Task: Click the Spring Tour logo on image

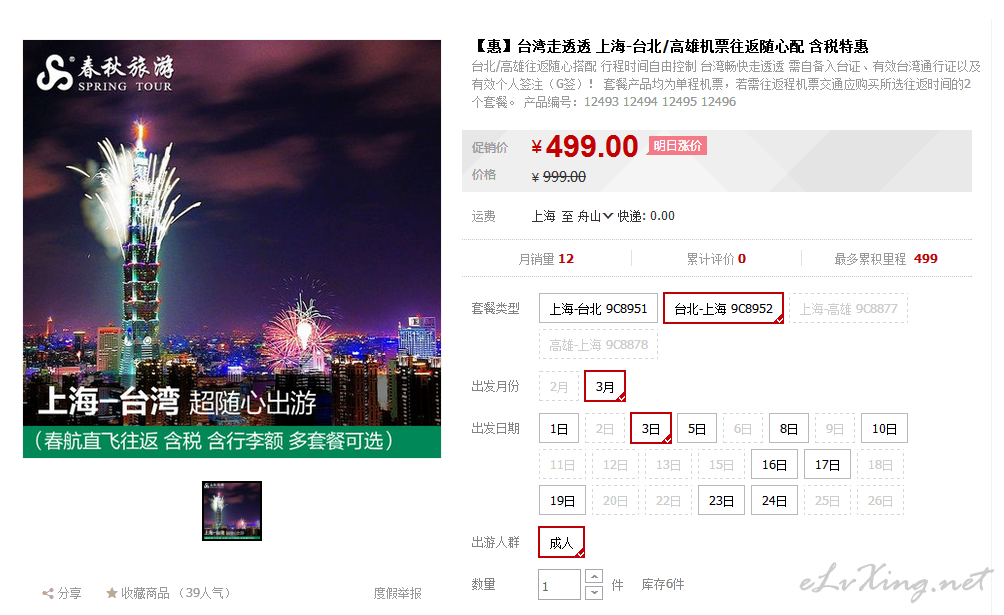Action: [x=105, y=74]
